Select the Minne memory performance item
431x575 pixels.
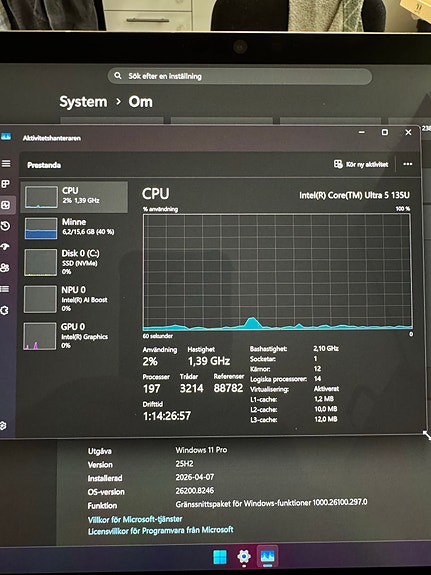click(74, 228)
